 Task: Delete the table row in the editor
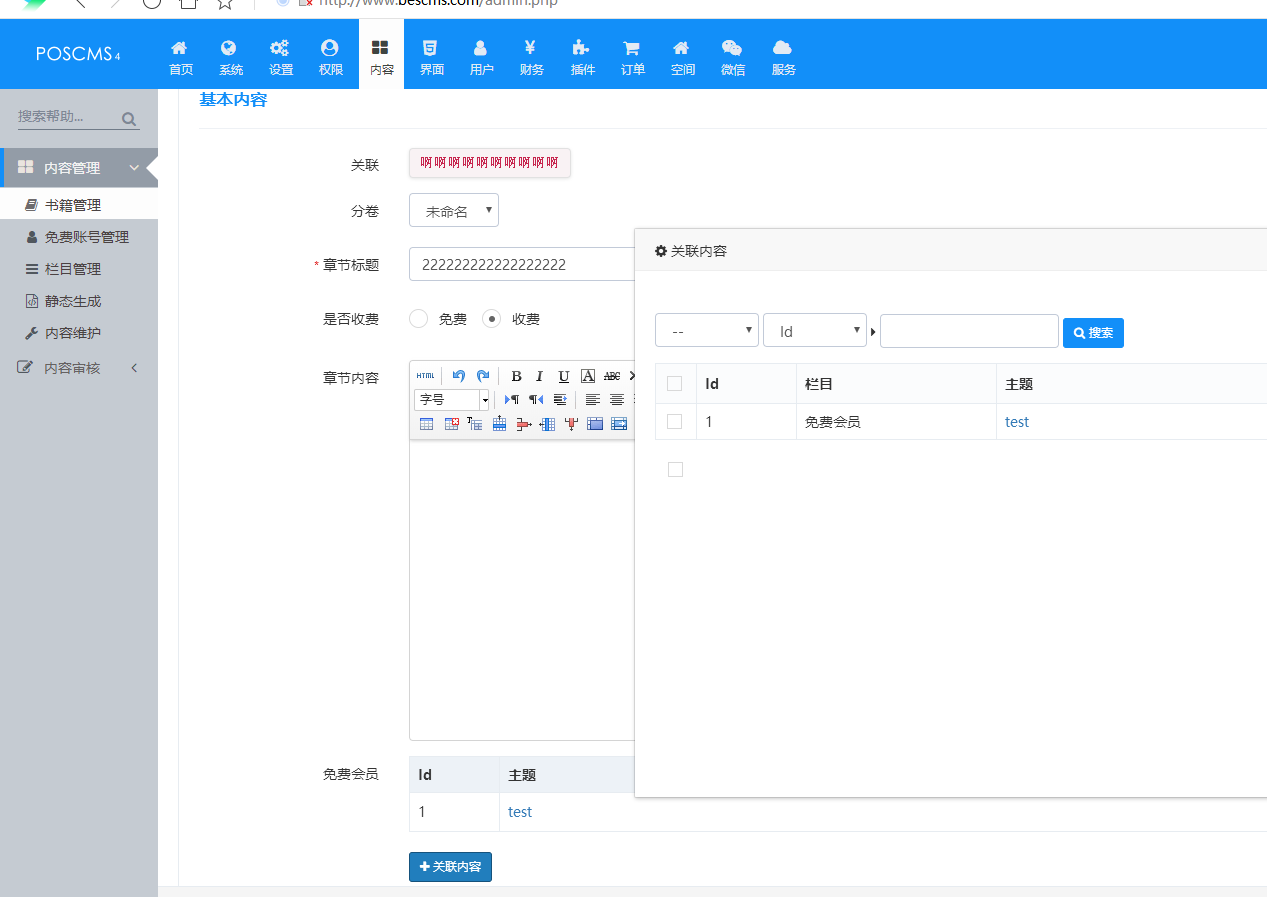(x=523, y=424)
